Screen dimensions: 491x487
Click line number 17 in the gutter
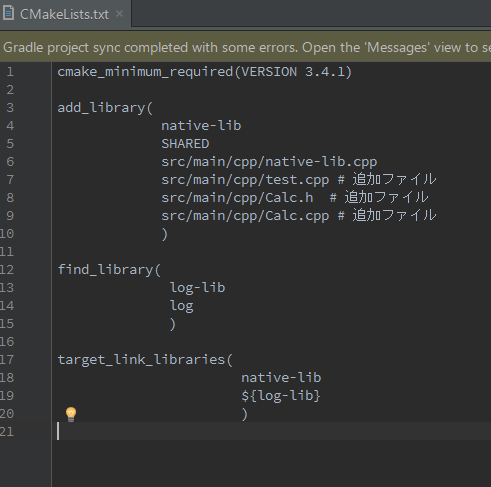(x=7, y=360)
